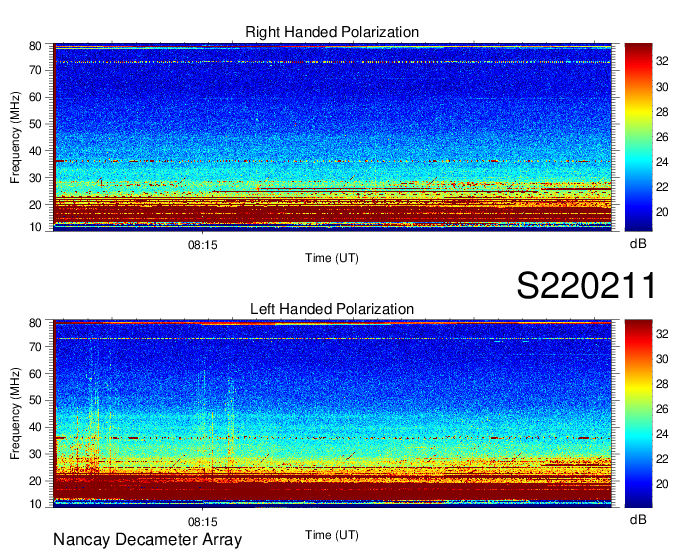Click the 32 value on upper color bar

pyautogui.click(x=662, y=62)
